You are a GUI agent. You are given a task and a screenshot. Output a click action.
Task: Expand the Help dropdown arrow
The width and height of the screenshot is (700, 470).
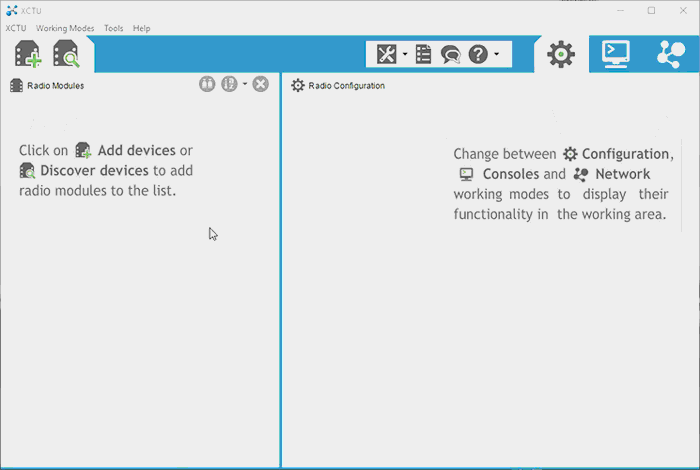496,54
